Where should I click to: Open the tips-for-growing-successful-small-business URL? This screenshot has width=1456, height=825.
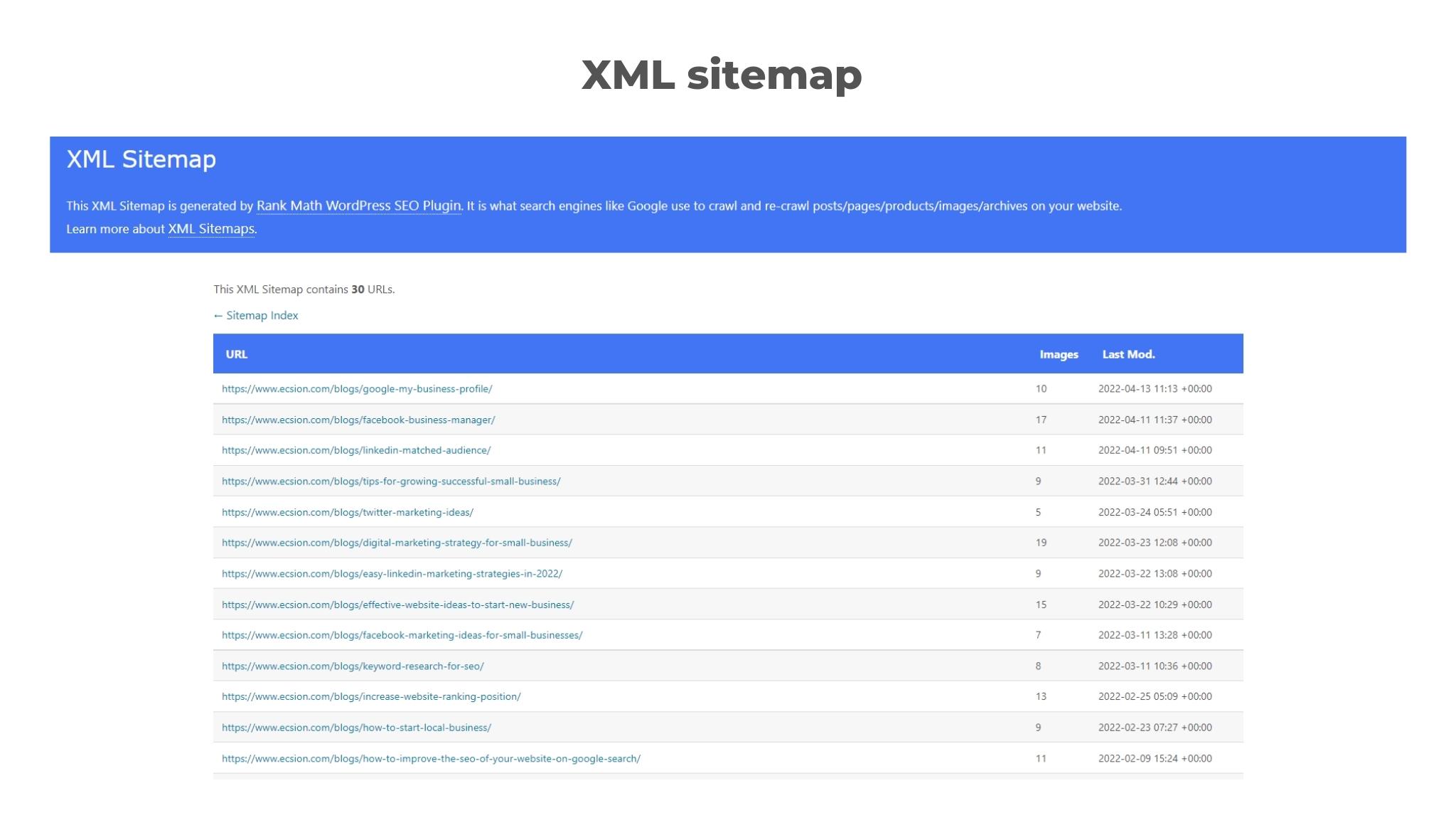point(391,481)
